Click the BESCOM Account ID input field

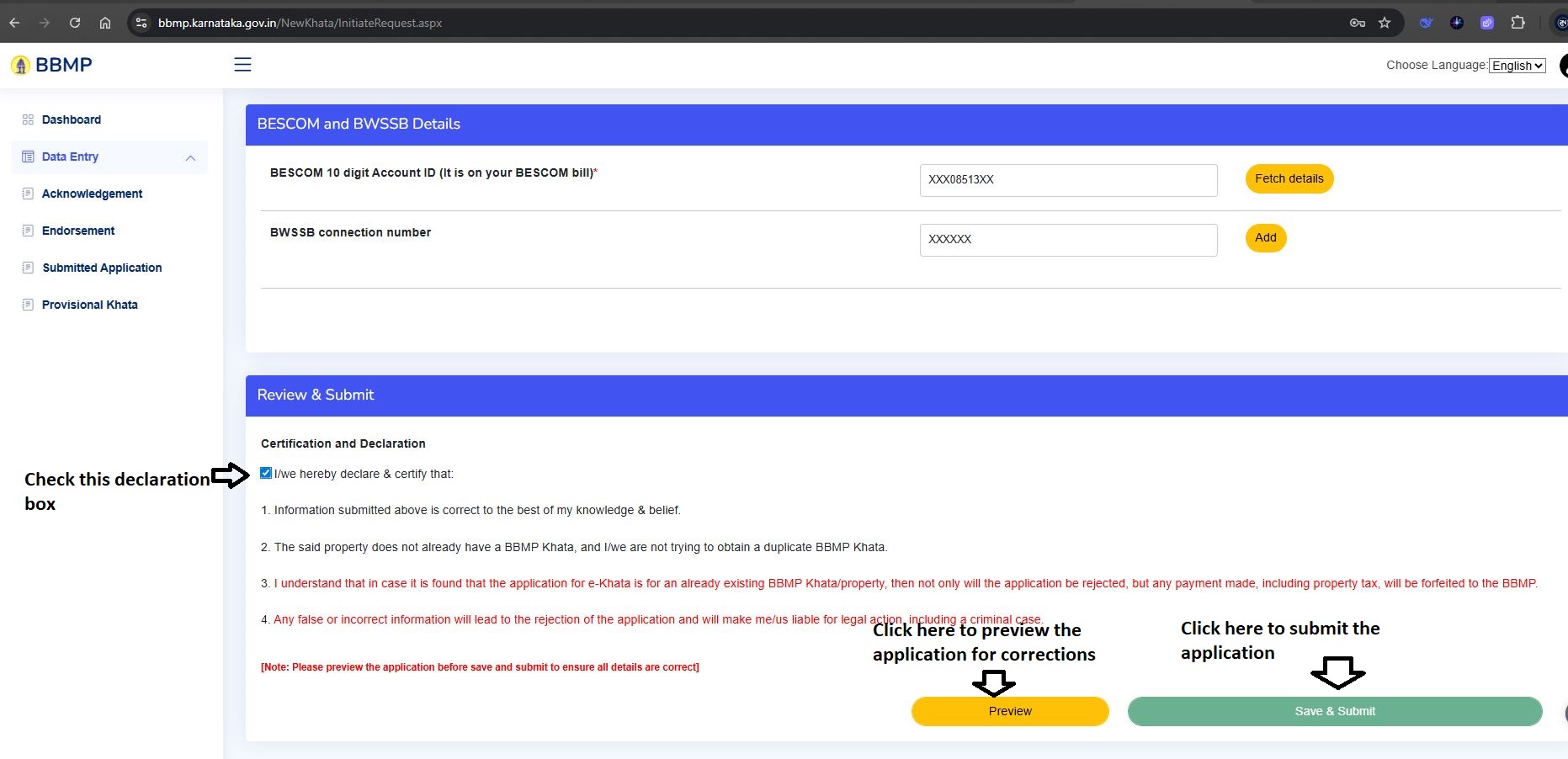(x=1068, y=180)
